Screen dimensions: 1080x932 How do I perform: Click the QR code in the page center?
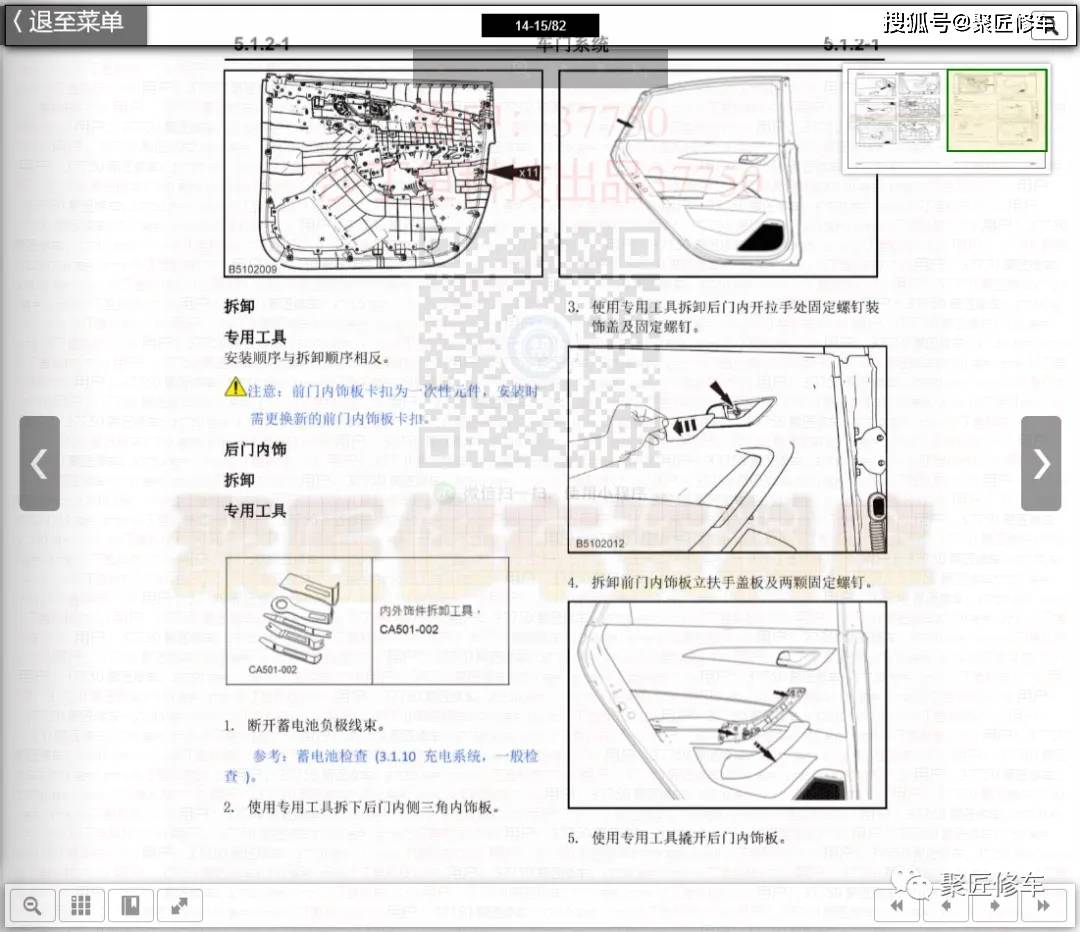540,350
